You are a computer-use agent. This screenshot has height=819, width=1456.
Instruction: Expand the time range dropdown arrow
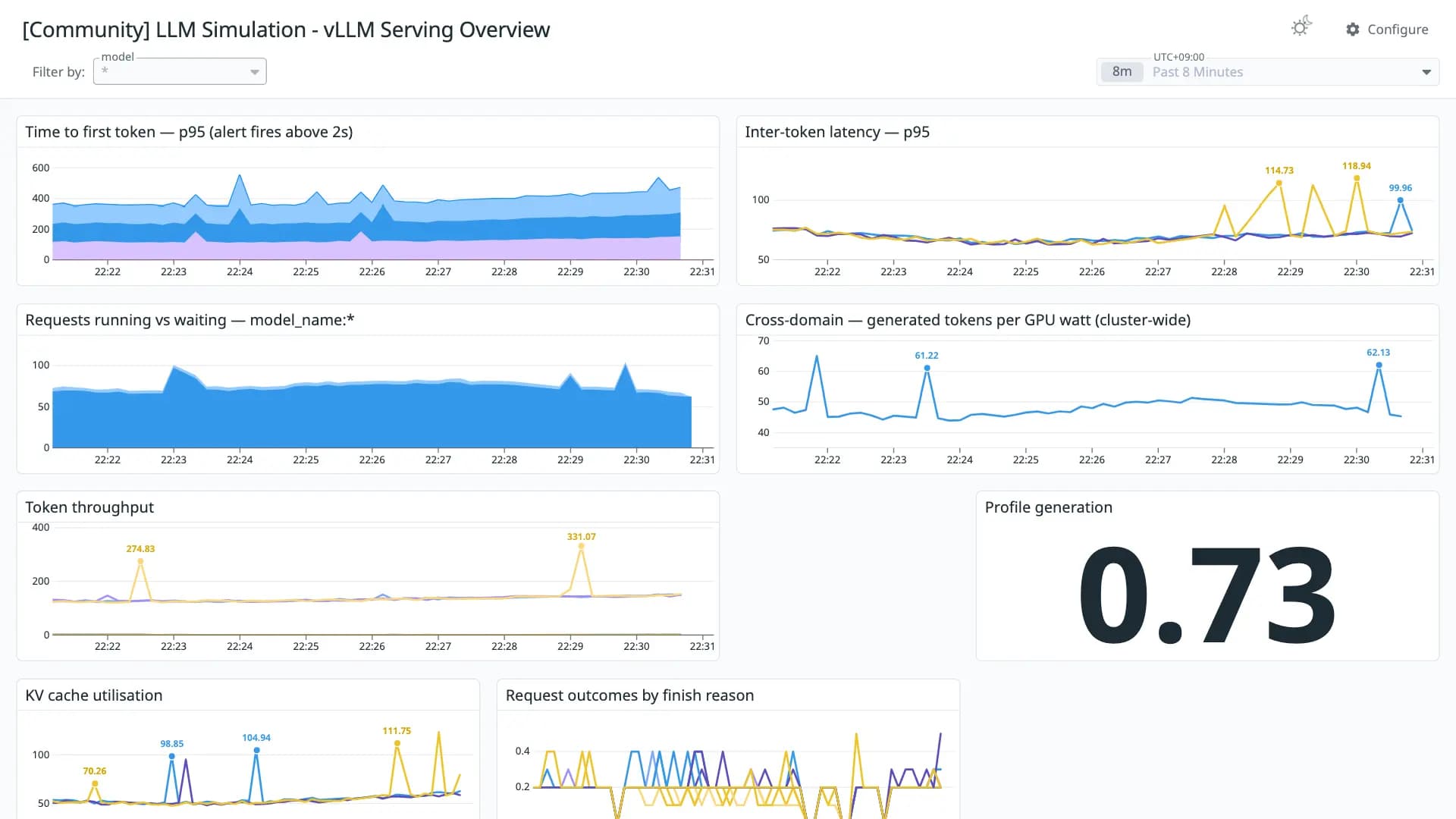coord(1426,72)
